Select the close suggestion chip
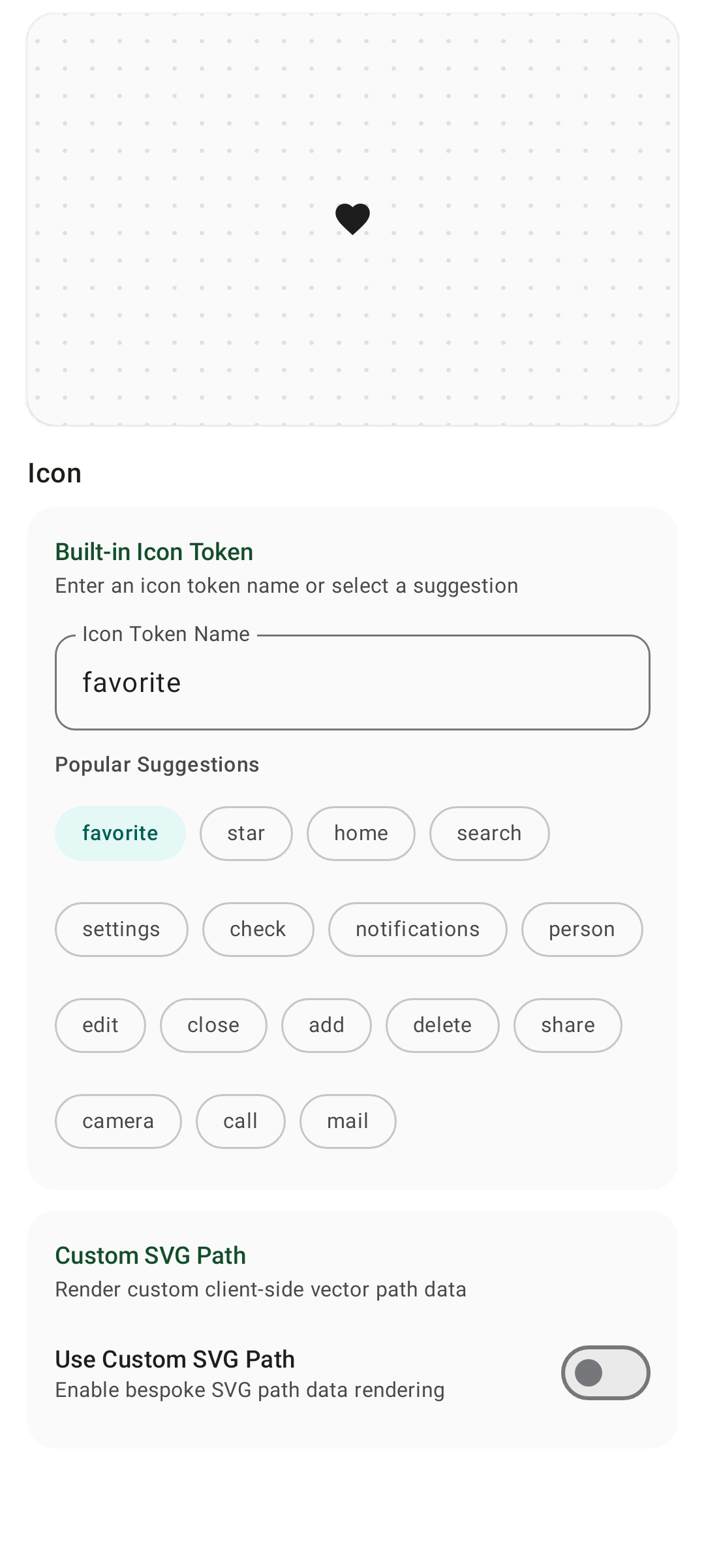 coord(213,1026)
